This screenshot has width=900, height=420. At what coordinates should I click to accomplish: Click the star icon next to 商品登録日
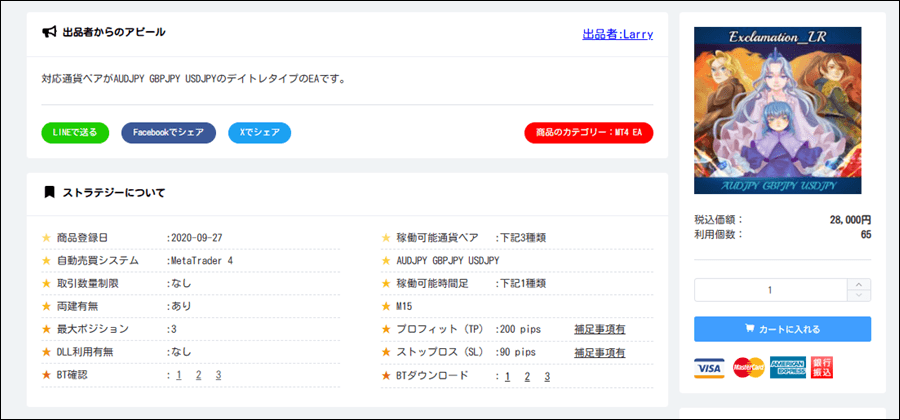click(x=46, y=237)
